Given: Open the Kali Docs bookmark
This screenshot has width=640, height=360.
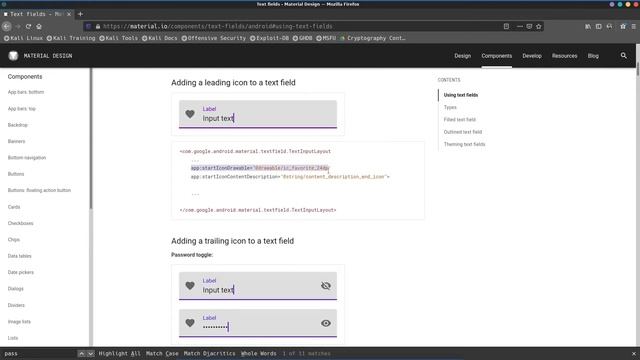Looking at the screenshot, I should coord(160,38).
